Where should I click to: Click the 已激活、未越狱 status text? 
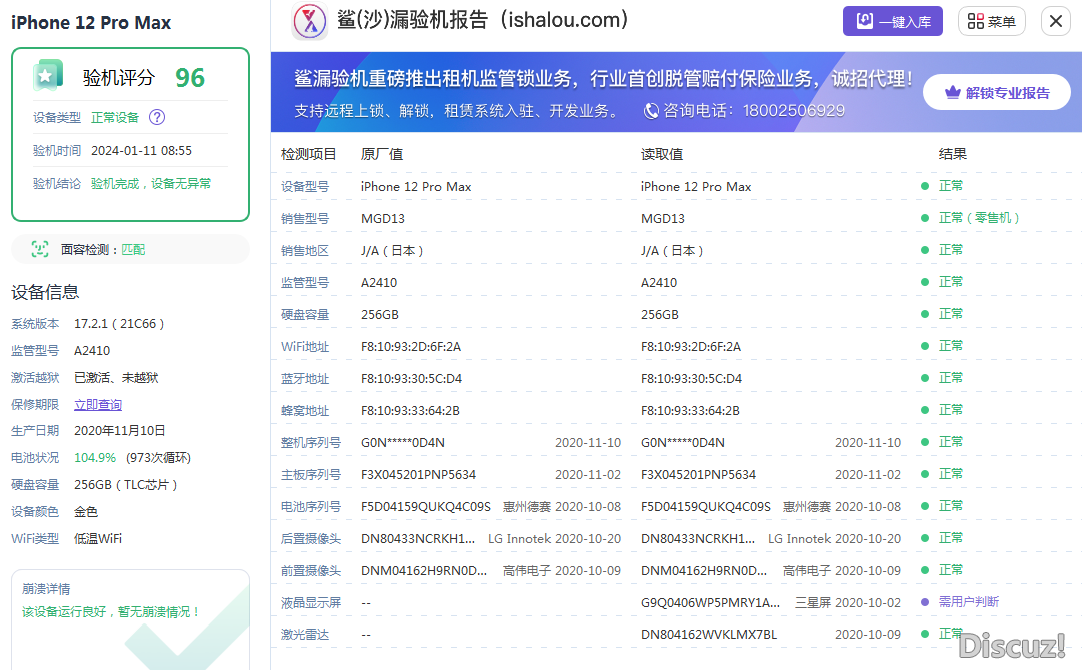[116, 377]
